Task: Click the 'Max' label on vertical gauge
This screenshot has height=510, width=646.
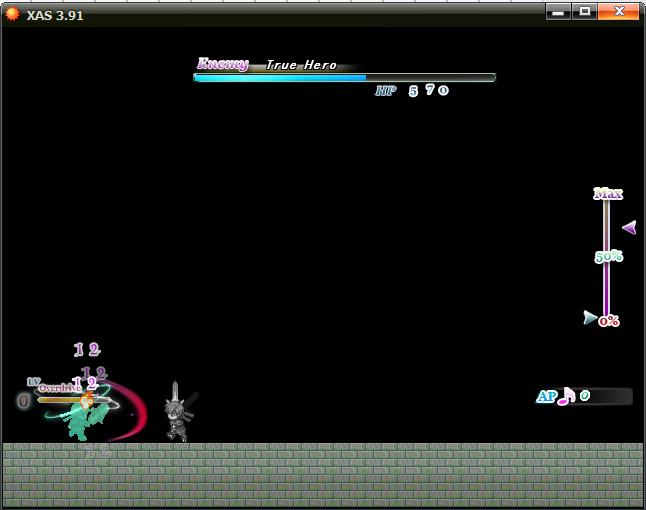Action: click(x=608, y=193)
